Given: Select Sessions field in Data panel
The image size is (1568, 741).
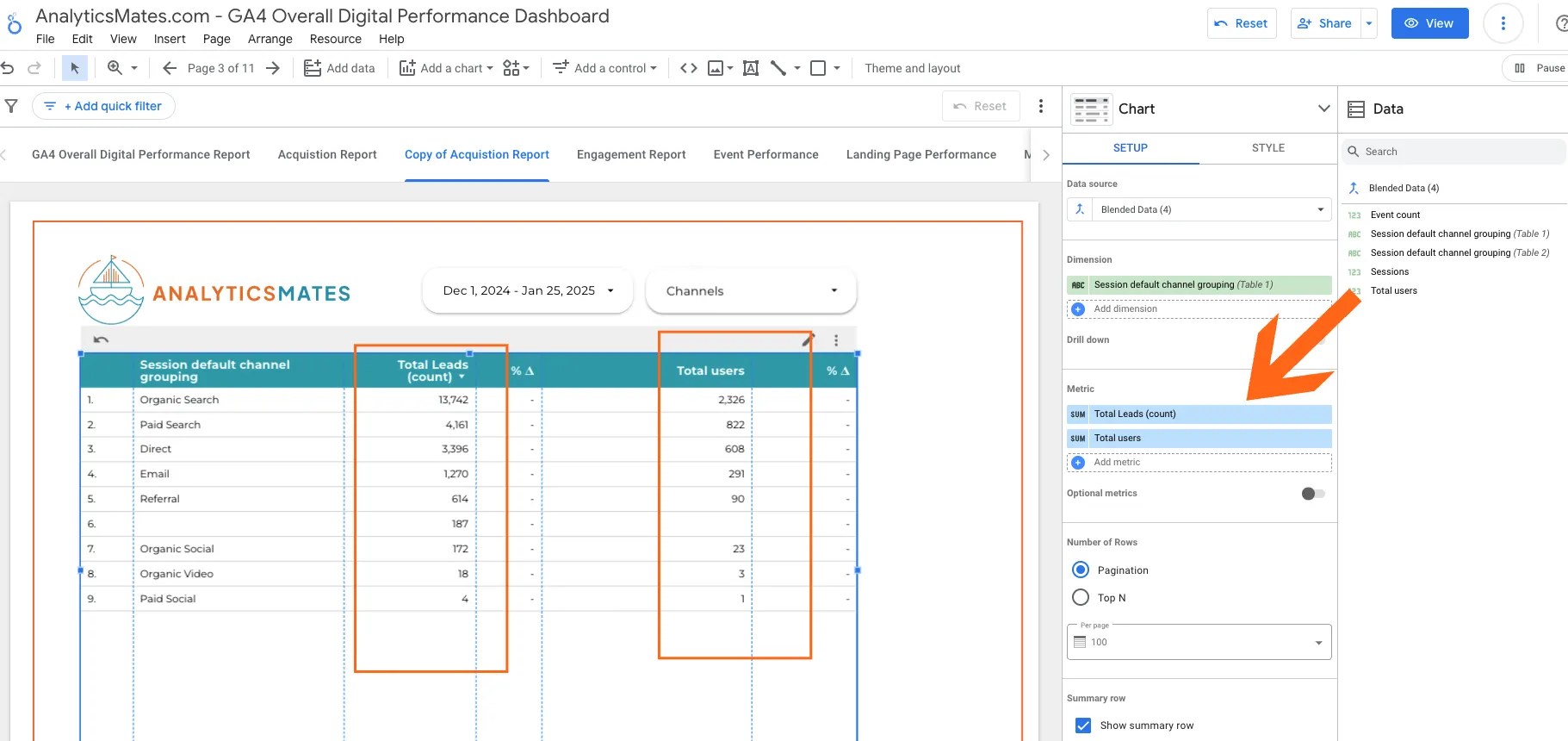Looking at the screenshot, I should (1390, 271).
